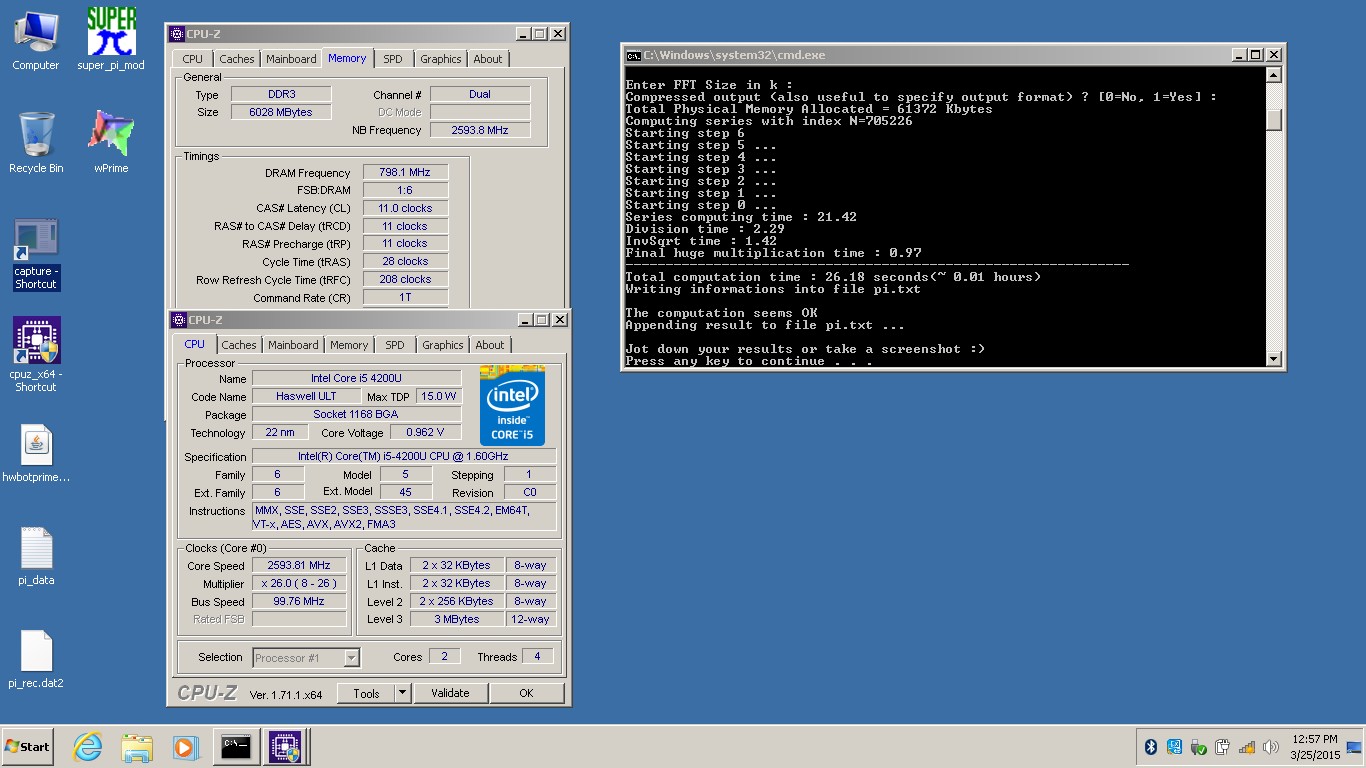Screen dimensions: 1366x768
Task: Click the Intel graphics tray icon
Action: point(1174,747)
